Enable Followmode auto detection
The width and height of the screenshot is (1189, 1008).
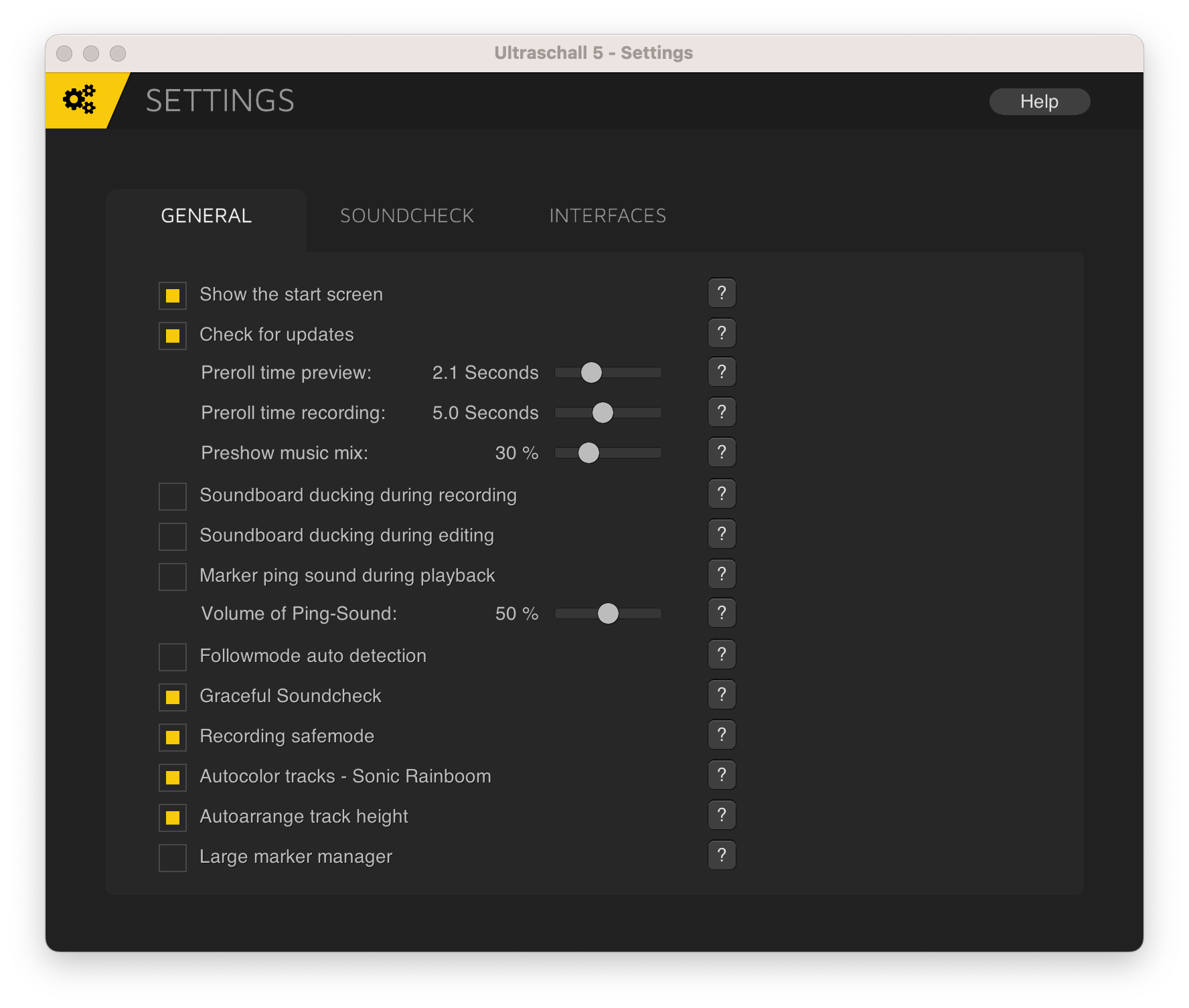[x=173, y=657]
